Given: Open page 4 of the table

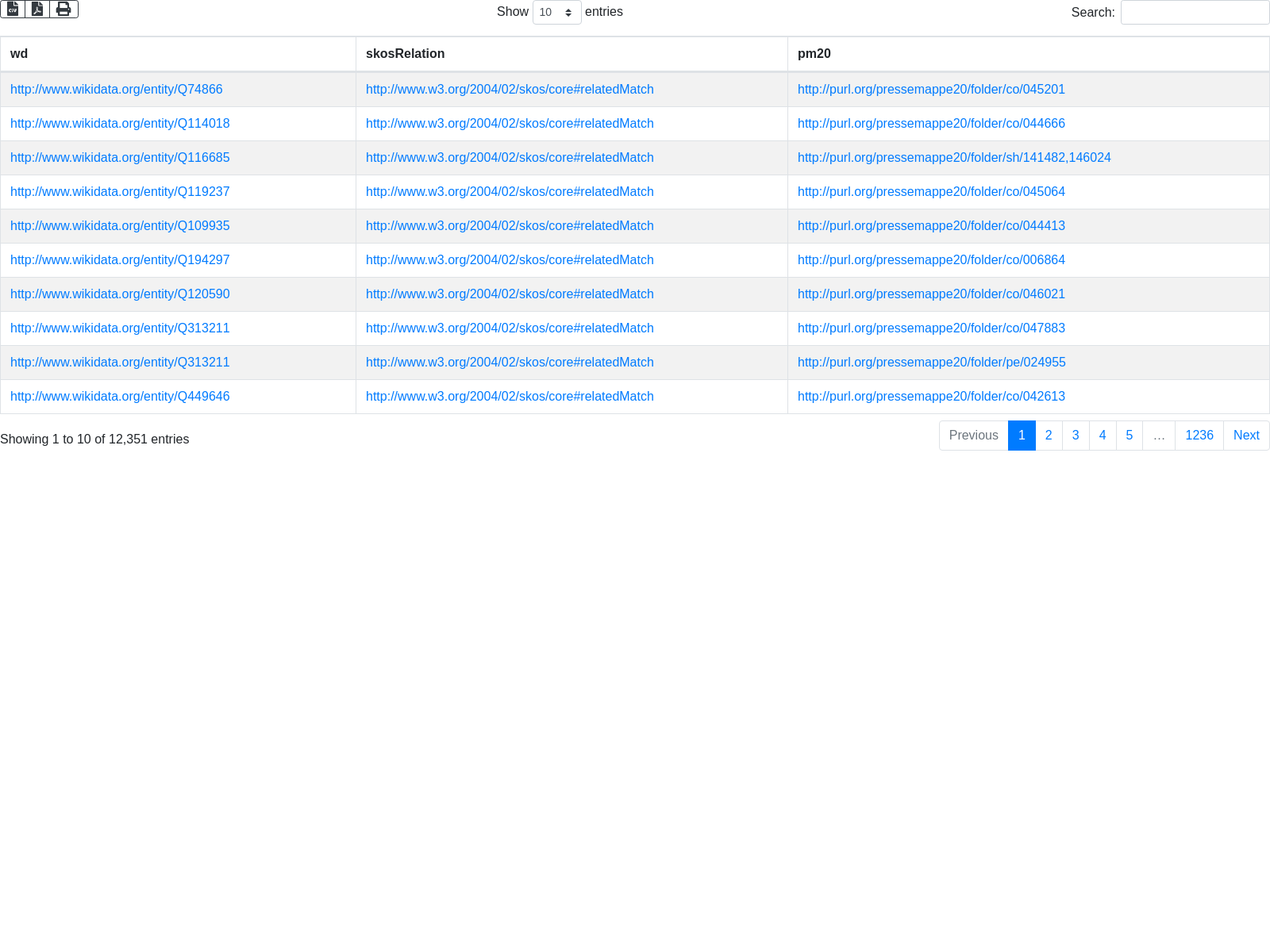Looking at the screenshot, I should coord(1103,436).
